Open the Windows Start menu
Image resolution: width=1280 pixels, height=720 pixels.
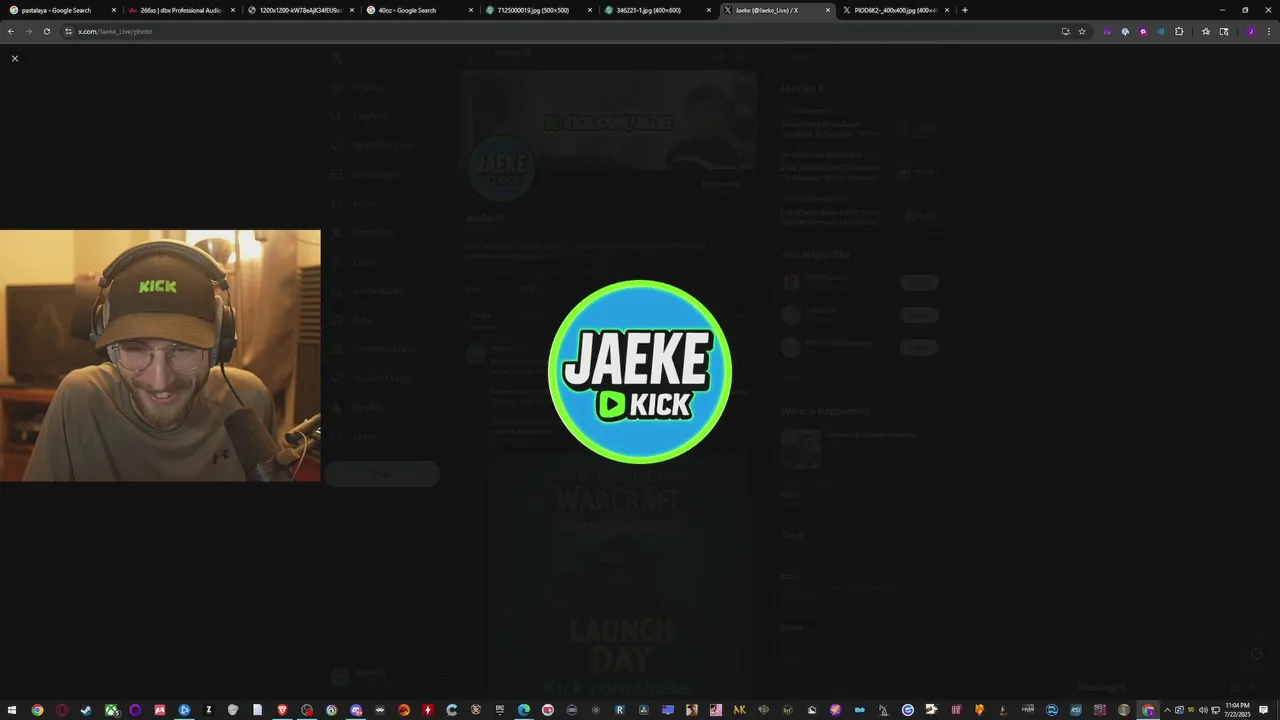click(x=11, y=710)
